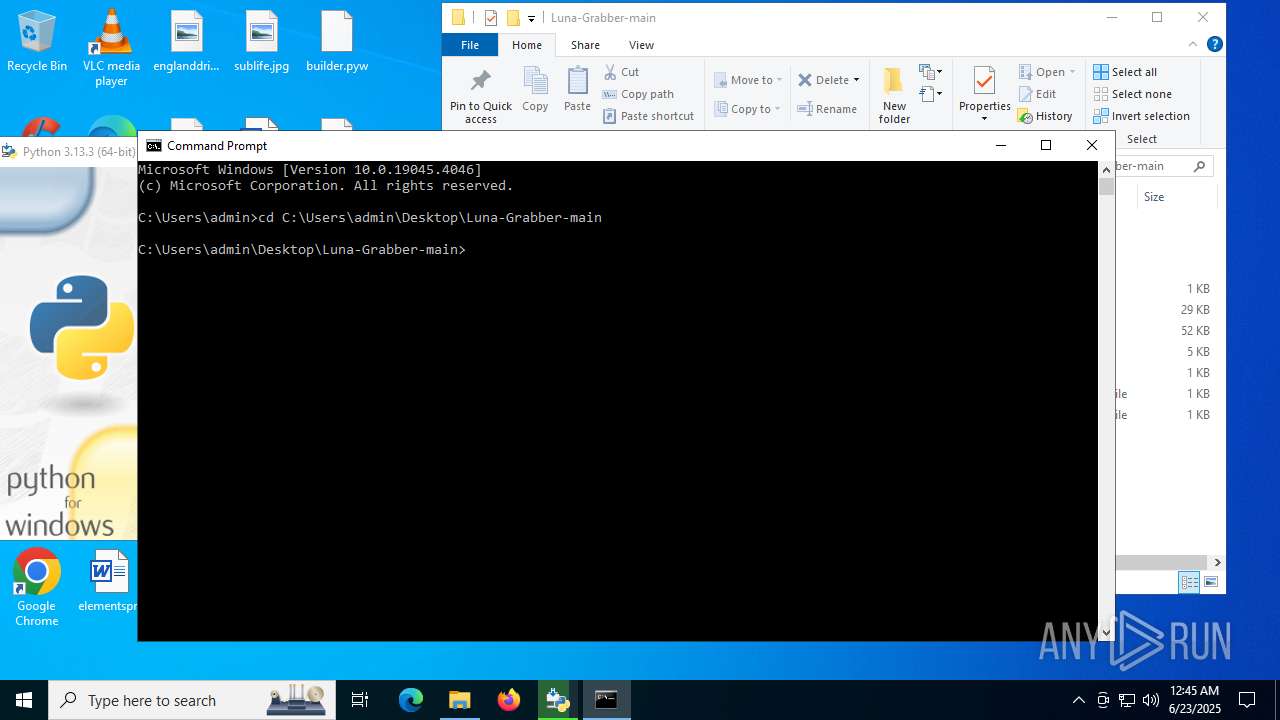Expand Properties dropdown arrow
The image size is (1280, 720).
click(985, 119)
